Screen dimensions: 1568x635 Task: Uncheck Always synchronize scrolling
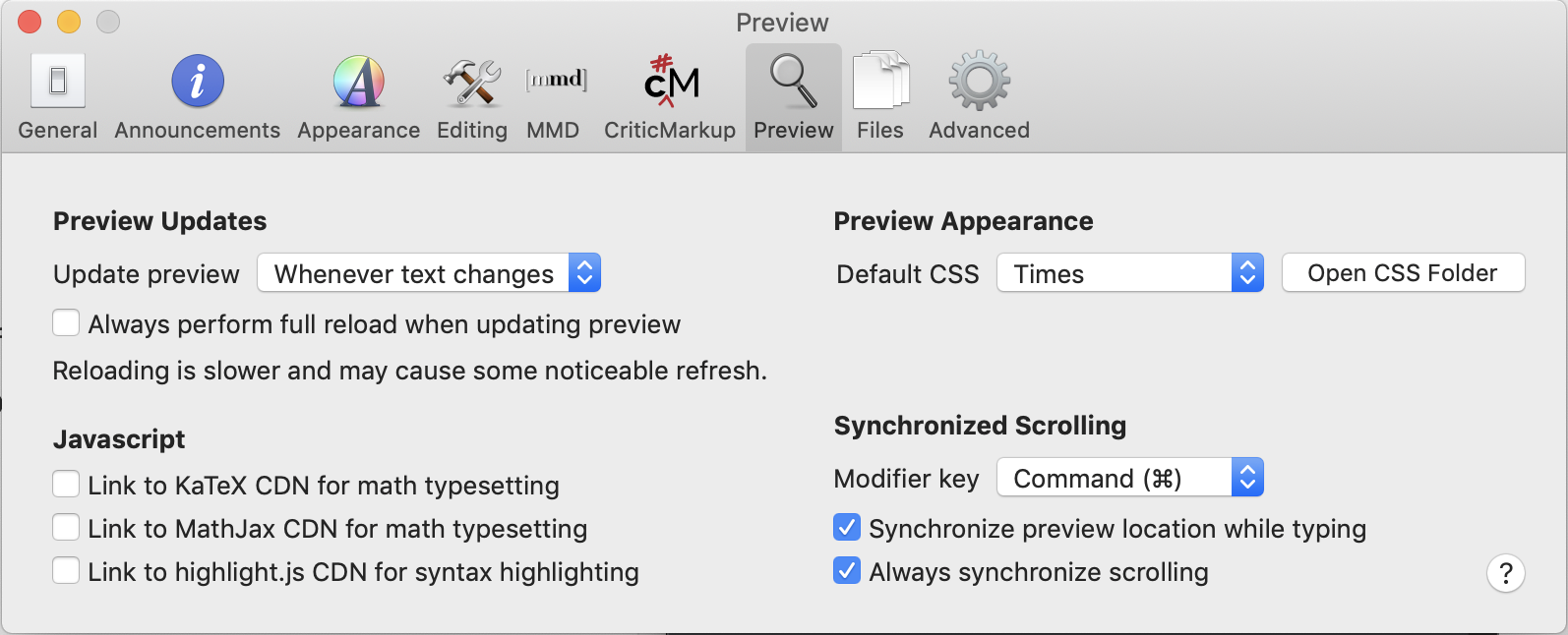click(847, 571)
